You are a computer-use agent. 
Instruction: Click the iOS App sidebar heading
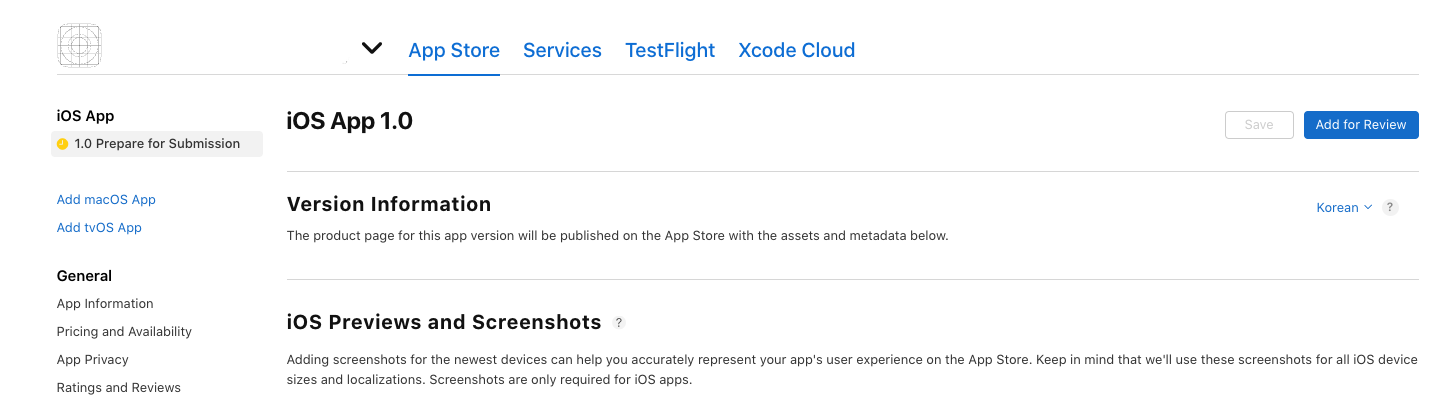[85, 116]
